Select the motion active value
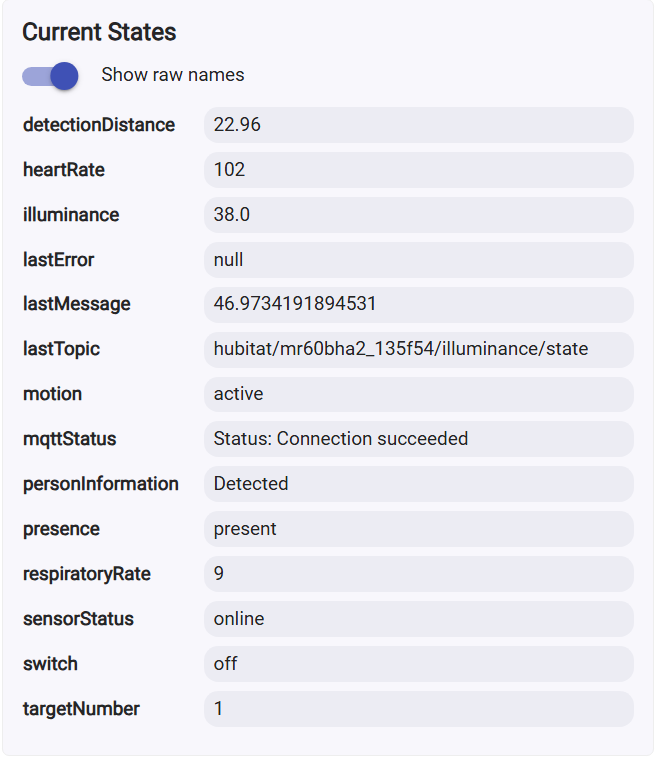667x757 pixels. click(418, 394)
